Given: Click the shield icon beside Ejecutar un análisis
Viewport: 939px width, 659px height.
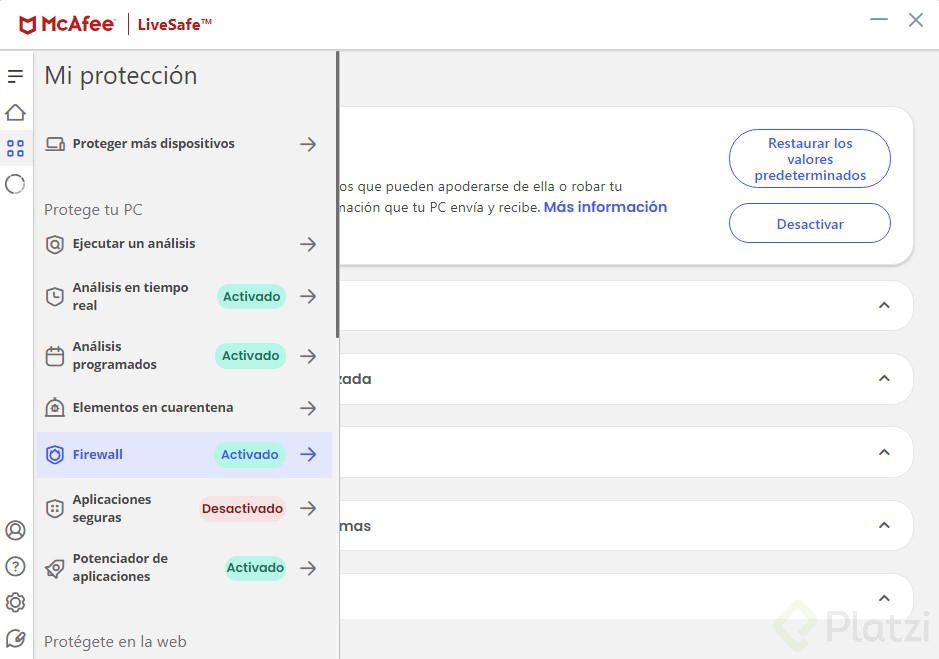Looking at the screenshot, I should click(x=54, y=244).
